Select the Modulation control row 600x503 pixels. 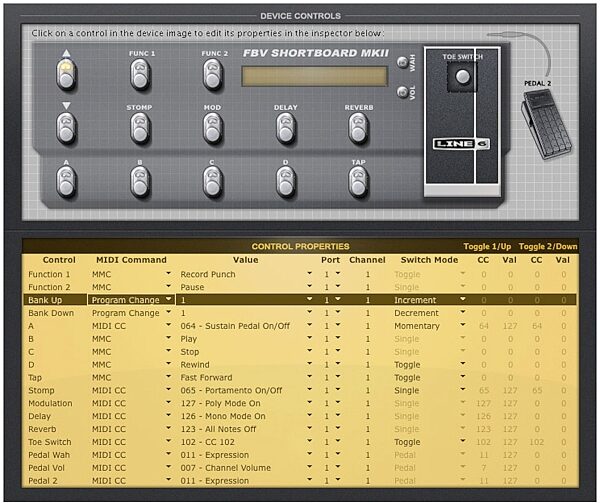click(x=300, y=403)
